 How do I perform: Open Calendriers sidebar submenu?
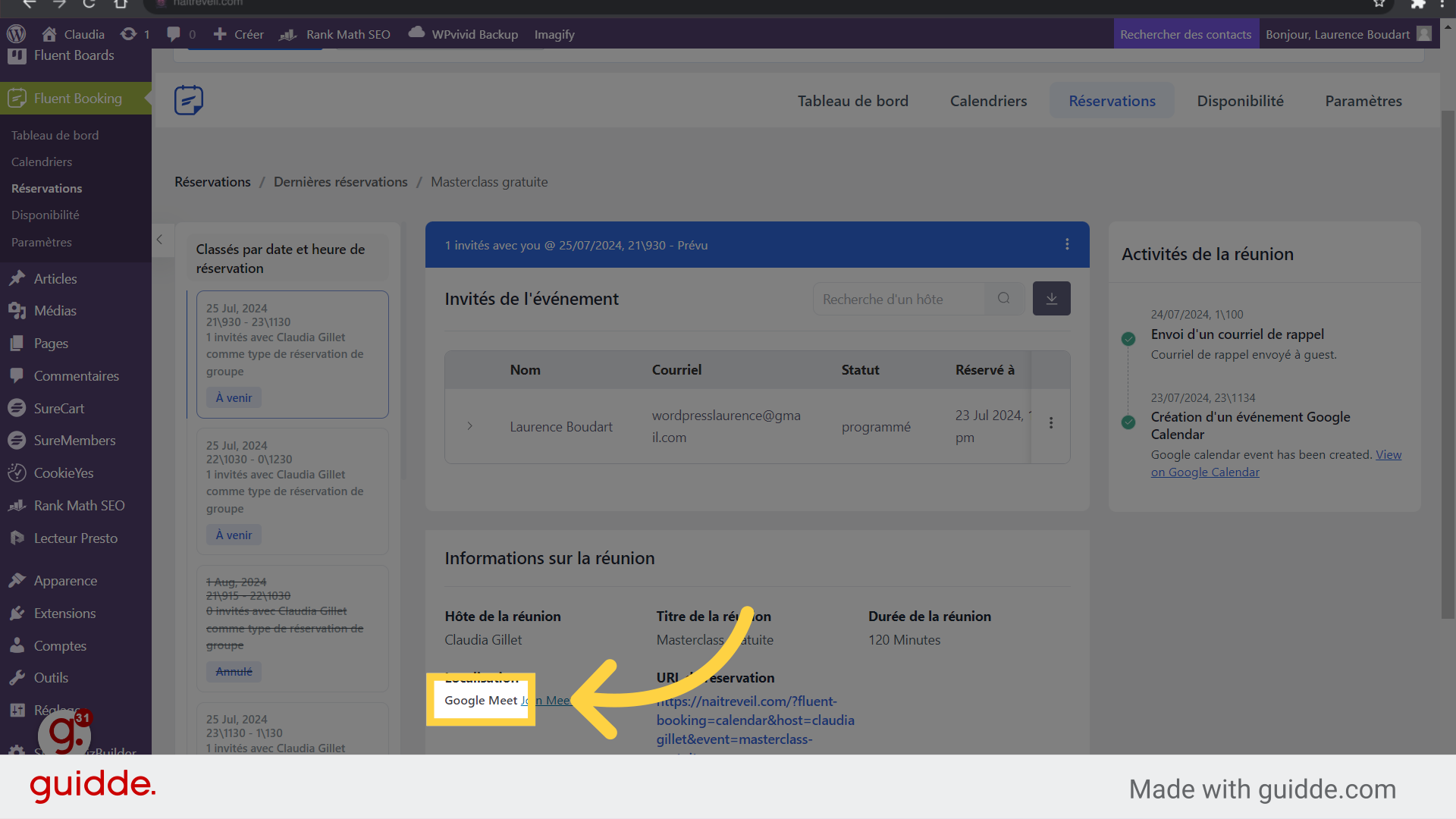[x=42, y=162]
